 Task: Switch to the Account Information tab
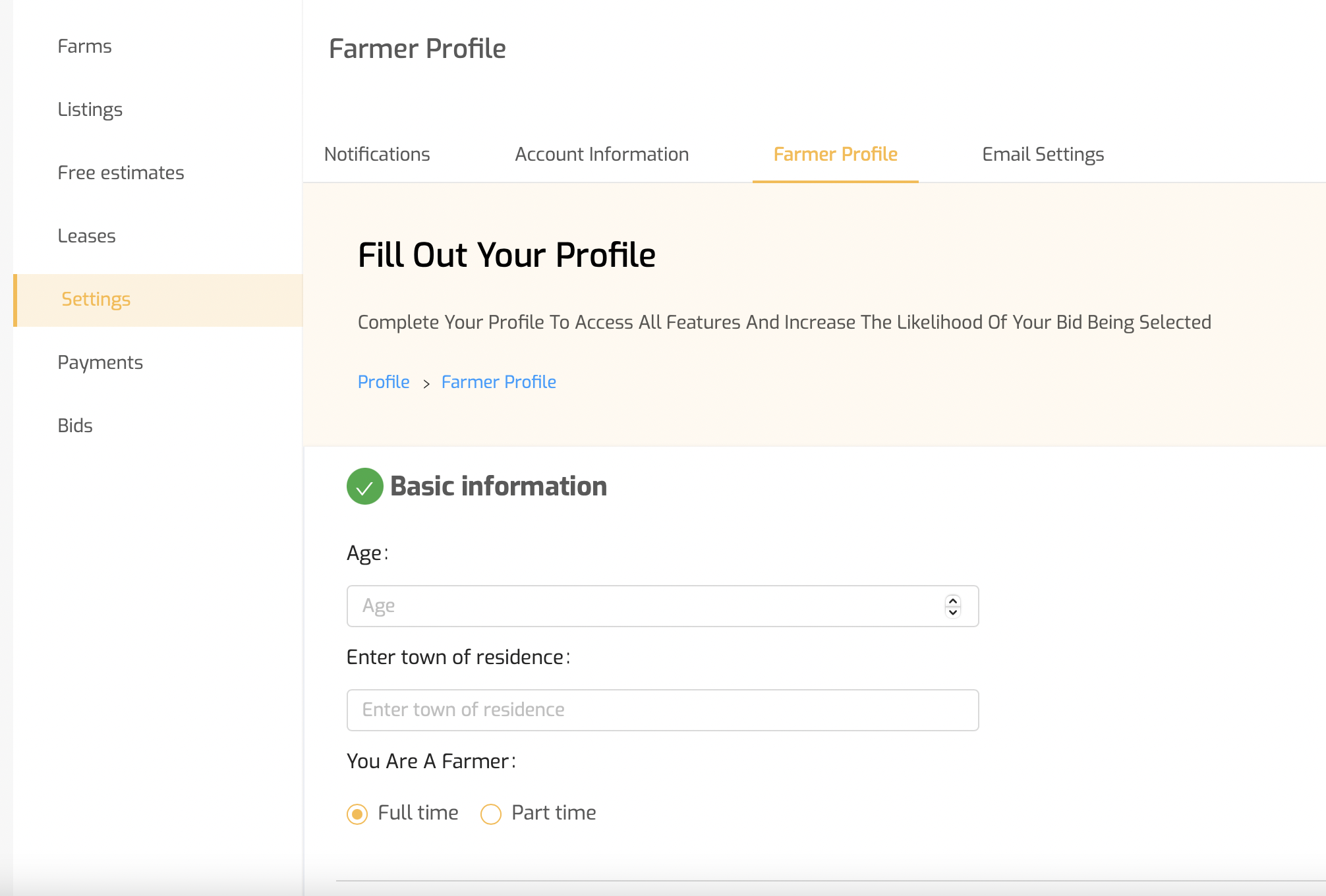click(x=602, y=154)
